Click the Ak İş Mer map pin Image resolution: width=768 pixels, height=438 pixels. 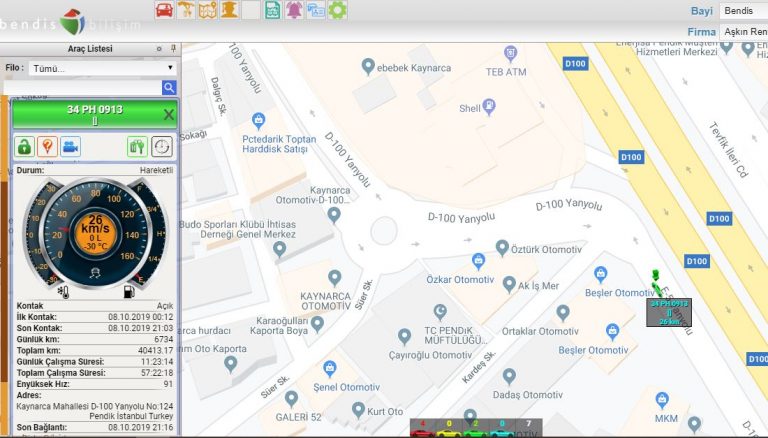point(509,284)
